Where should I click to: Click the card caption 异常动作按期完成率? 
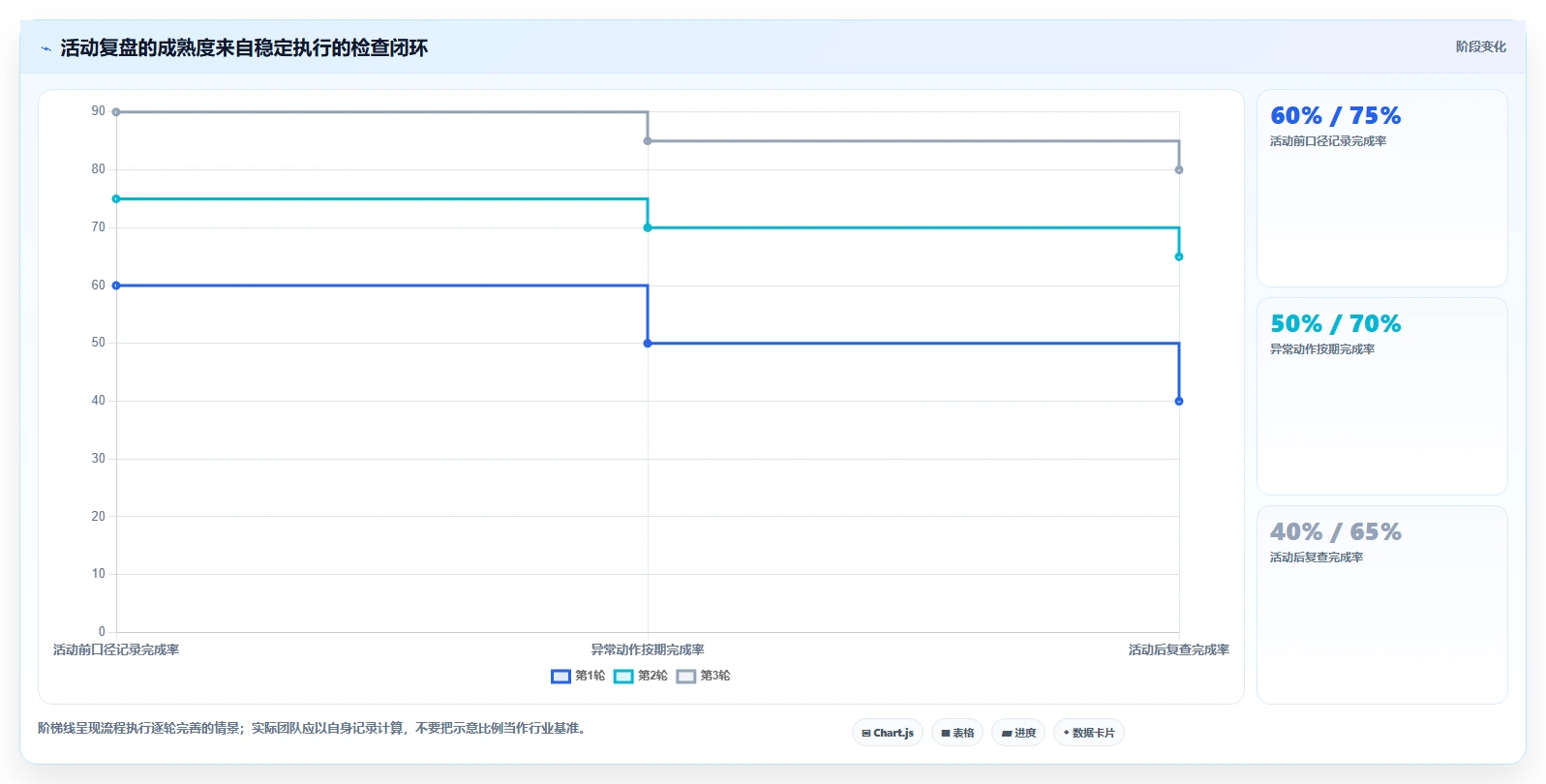tap(1322, 349)
